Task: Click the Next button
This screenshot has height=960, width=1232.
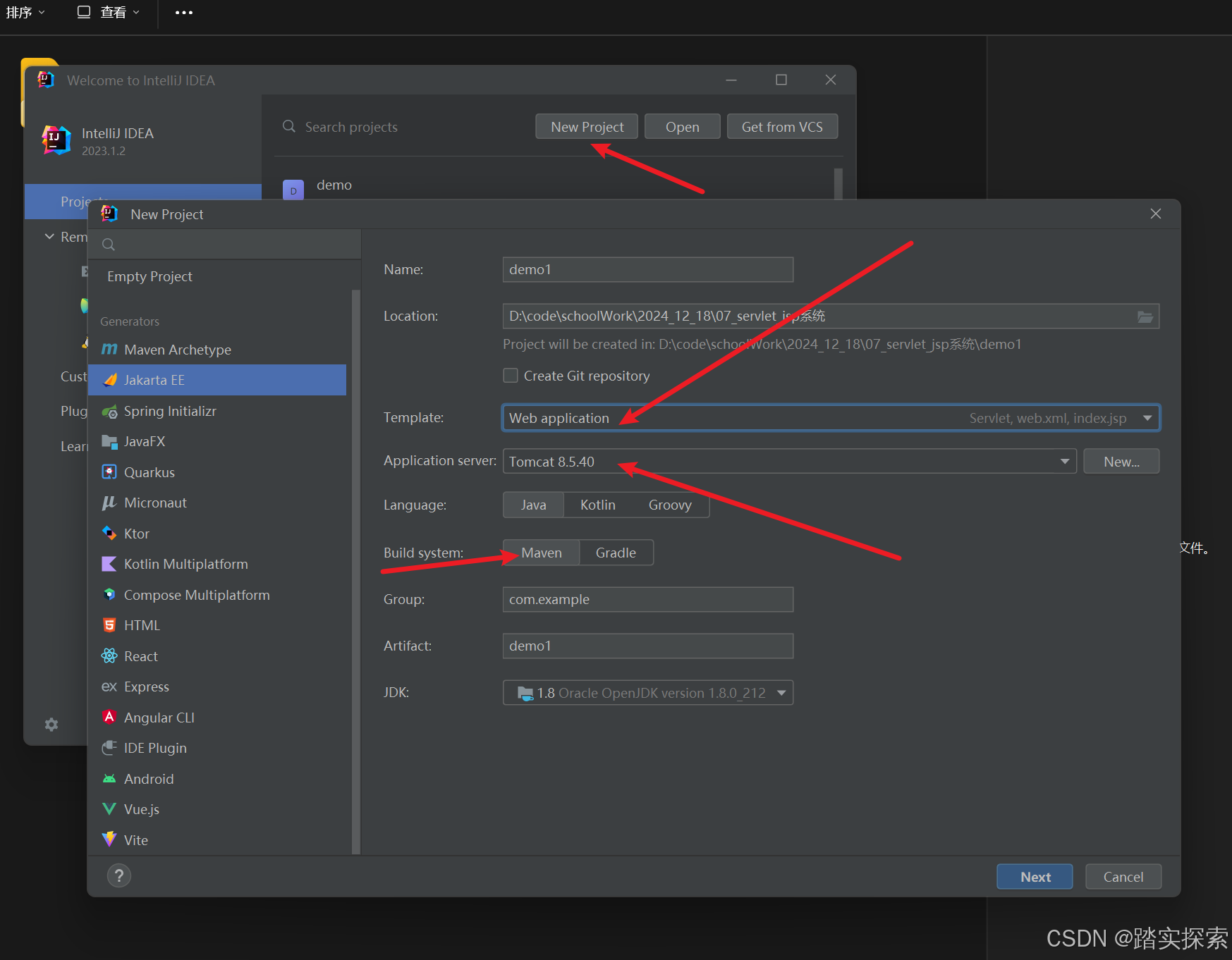Action: [1035, 877]
